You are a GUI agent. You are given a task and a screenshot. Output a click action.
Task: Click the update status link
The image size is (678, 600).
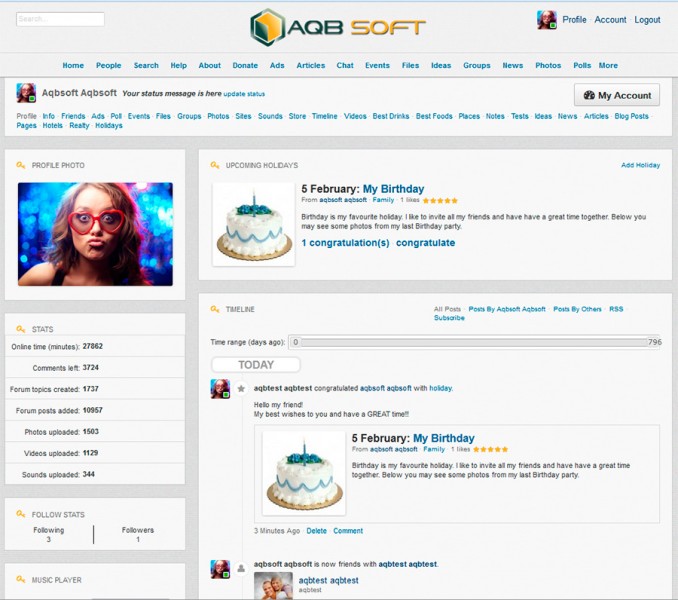tap(244, 94)
